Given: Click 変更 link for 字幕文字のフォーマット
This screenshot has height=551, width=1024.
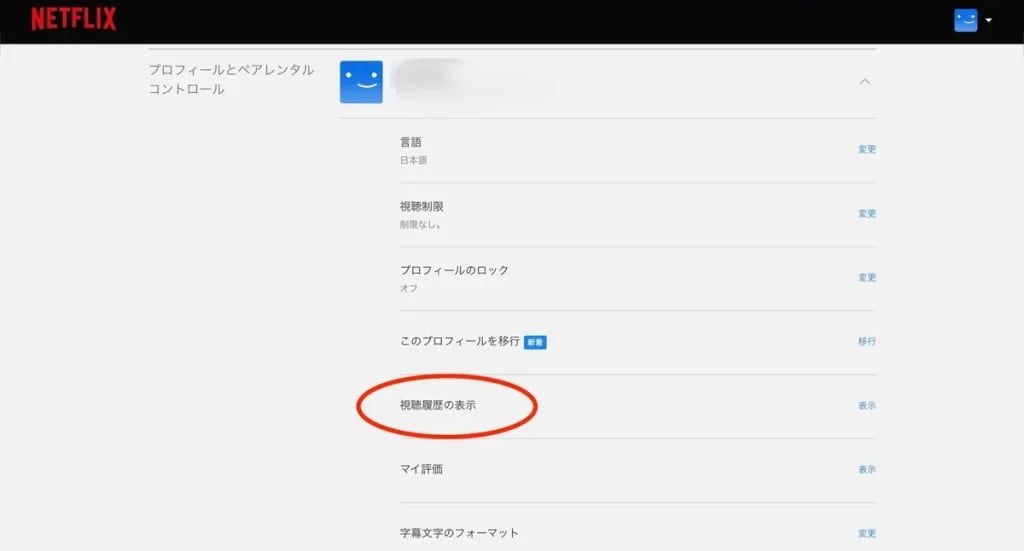Looking at the screenshot, I should coord(866,534).
